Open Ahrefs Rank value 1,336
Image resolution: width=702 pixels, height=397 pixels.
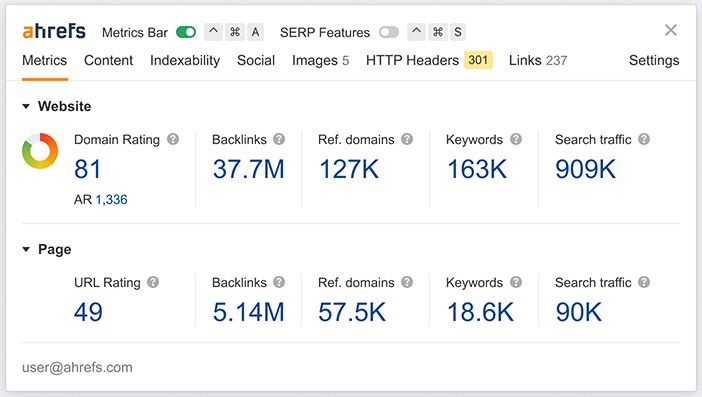(x=111, y=200)
